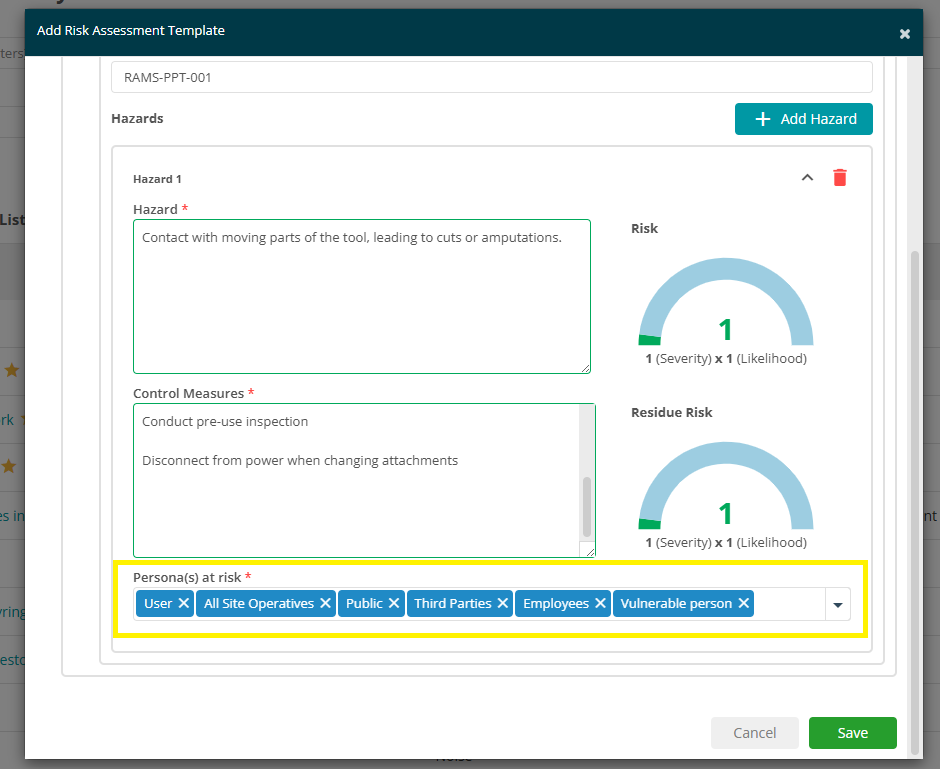Viewport: 940px width, 769px height.
Task: Remove the Third Parties tag
Action: [x=502, y=603]
